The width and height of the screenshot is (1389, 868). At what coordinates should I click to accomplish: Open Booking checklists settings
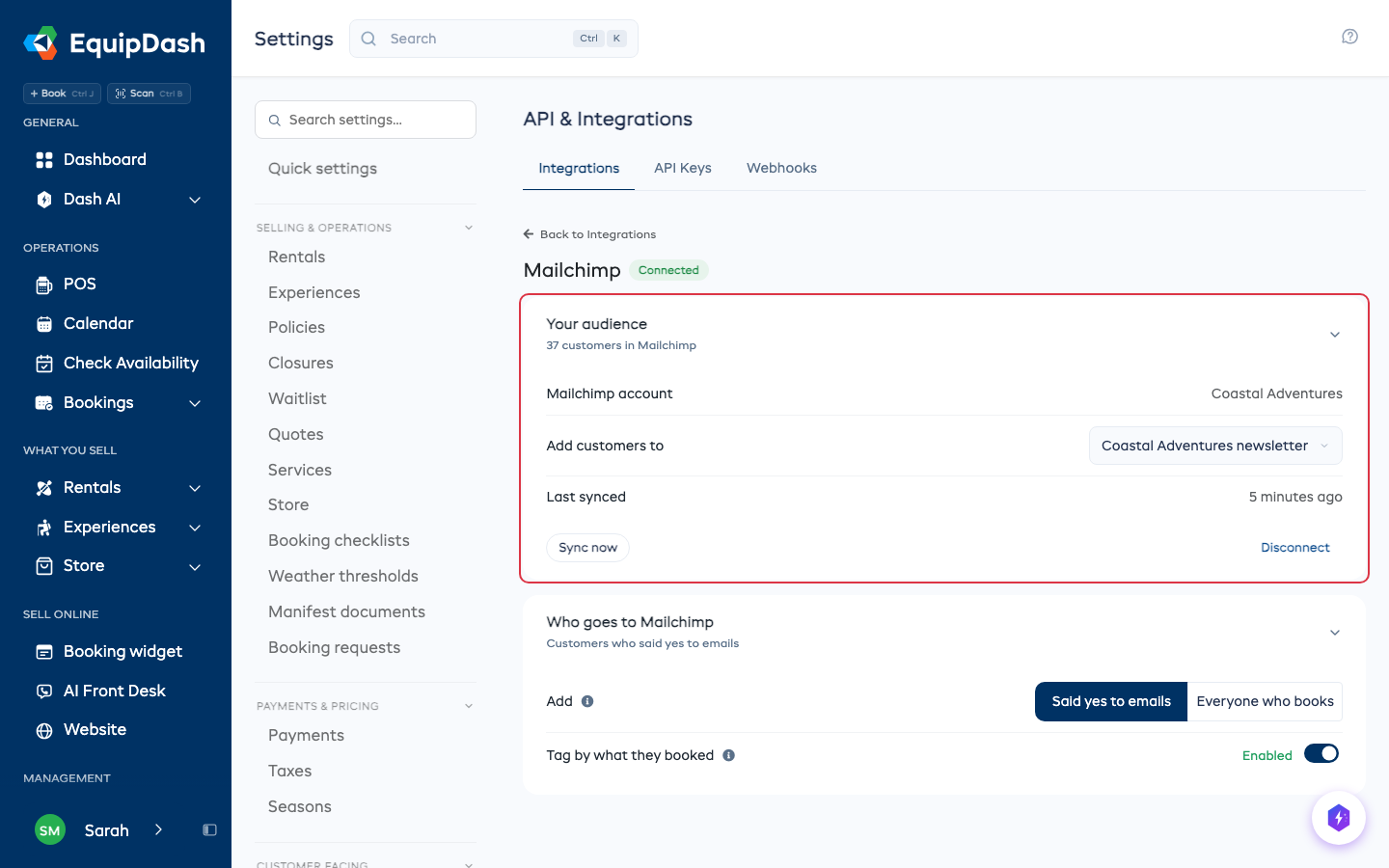tap(339, 540)
